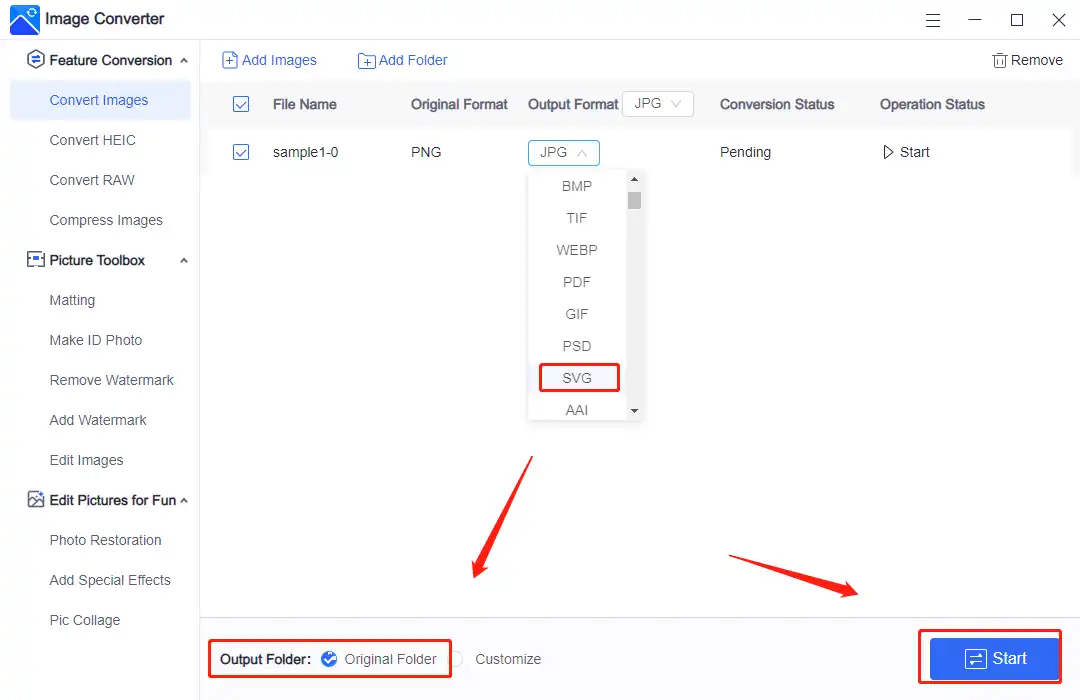Select Original Folder output option
1080x700 pixels.
pyautogui.click(x=329, y=659)
